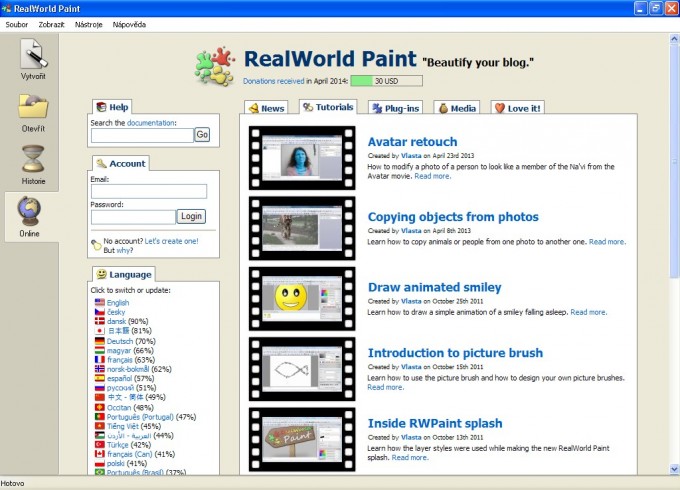
Task: Switch language to magyar
Action: (119, 350)
